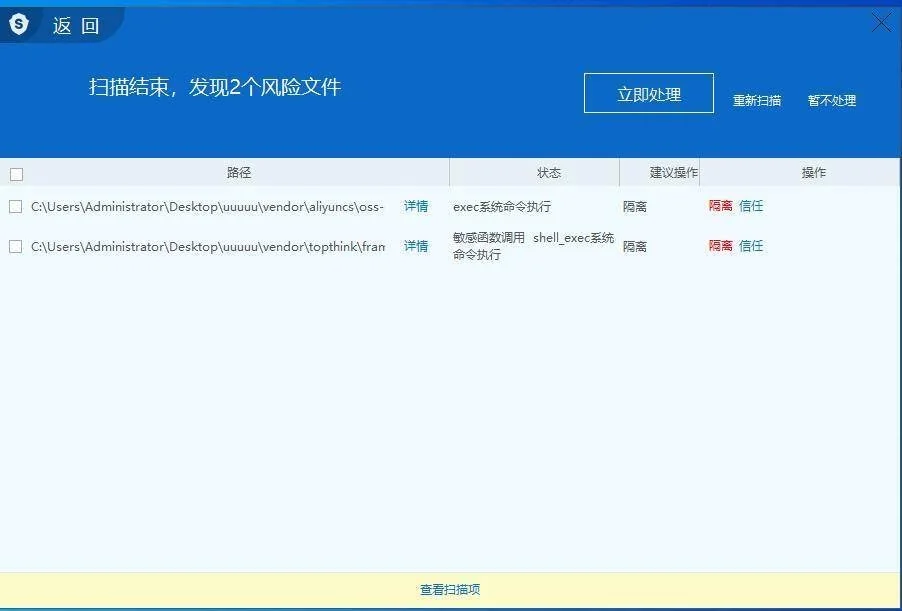Select the 操作 column header
This screenshot has height=611, width=902.
(x=813, y=173)
